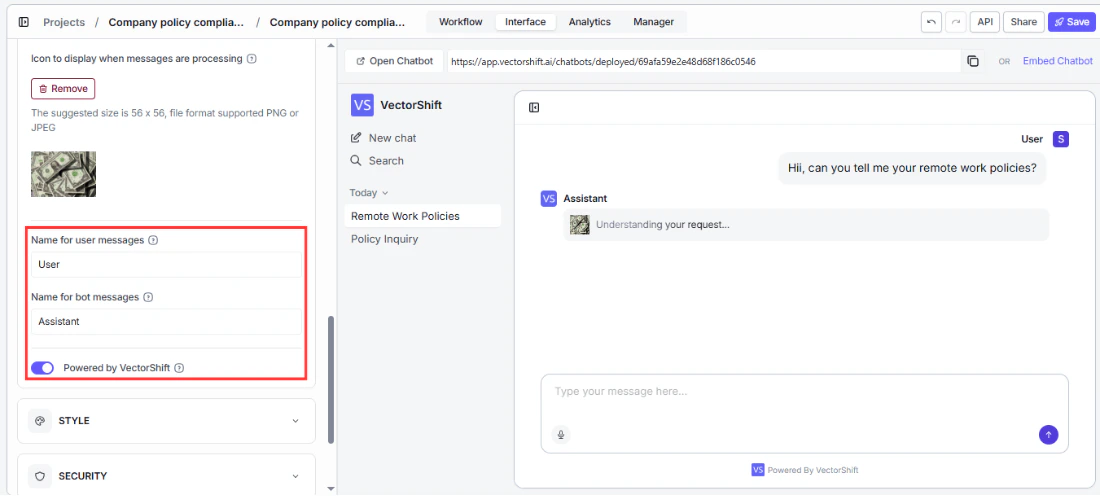Click the Embed Chatbot link

click(x=1057, y=61)
